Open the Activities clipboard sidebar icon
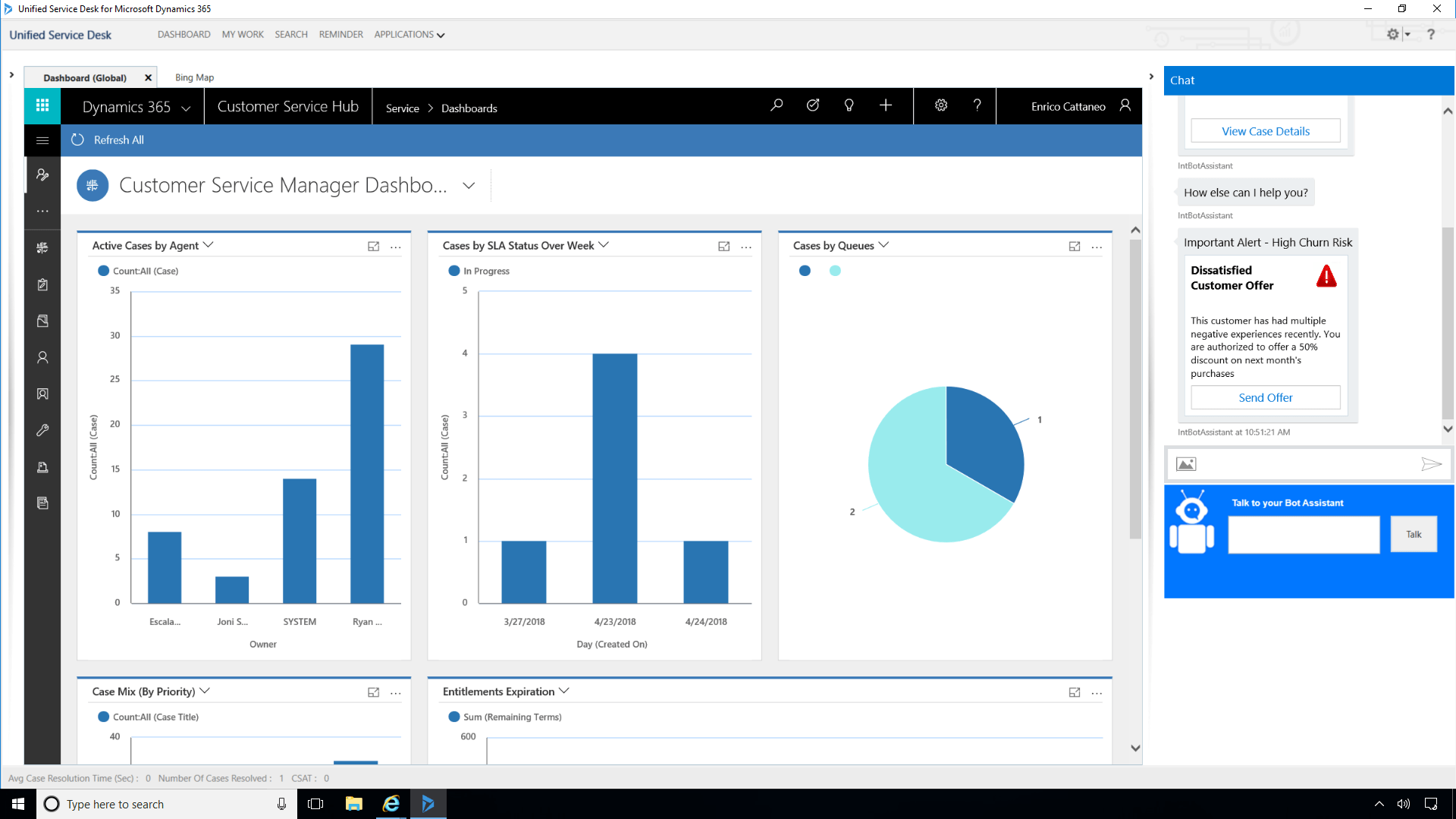The height and width of the screenshot is (819, 1456). tap(42, 284)
